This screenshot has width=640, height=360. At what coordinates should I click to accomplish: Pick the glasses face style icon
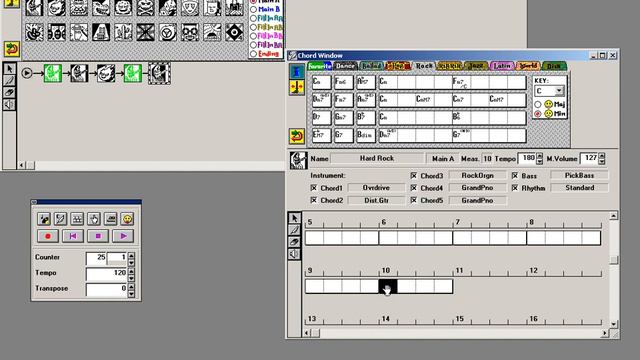(x=190, y=32)
